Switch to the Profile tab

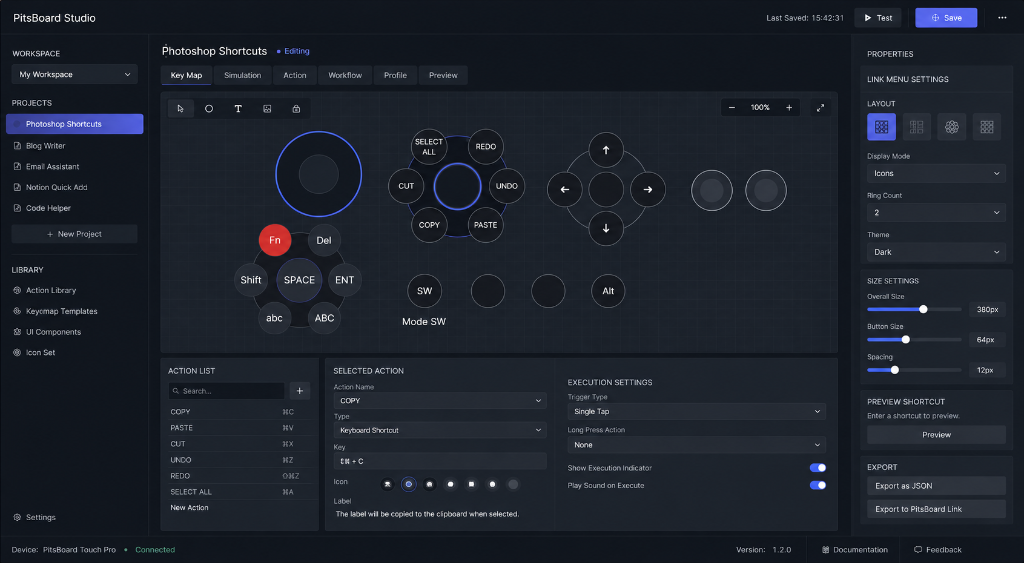point(395,75)
